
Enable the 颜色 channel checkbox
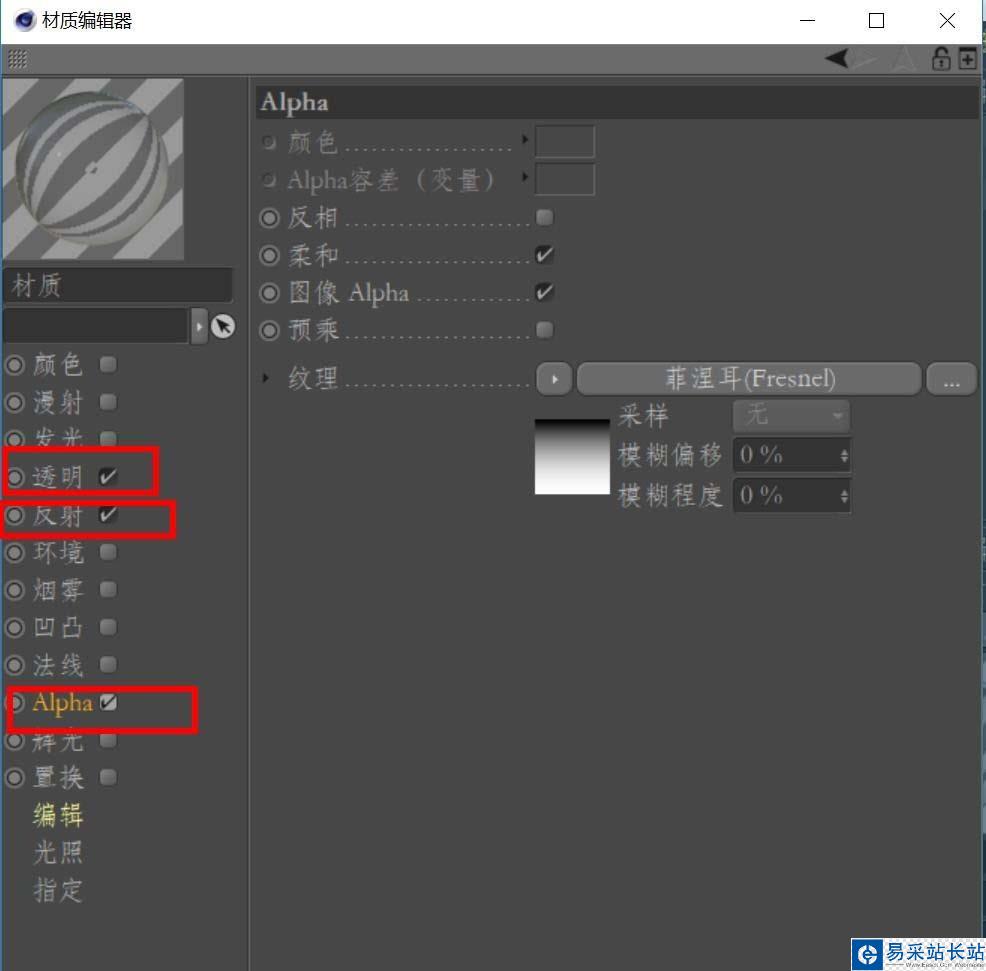[108, 364]
